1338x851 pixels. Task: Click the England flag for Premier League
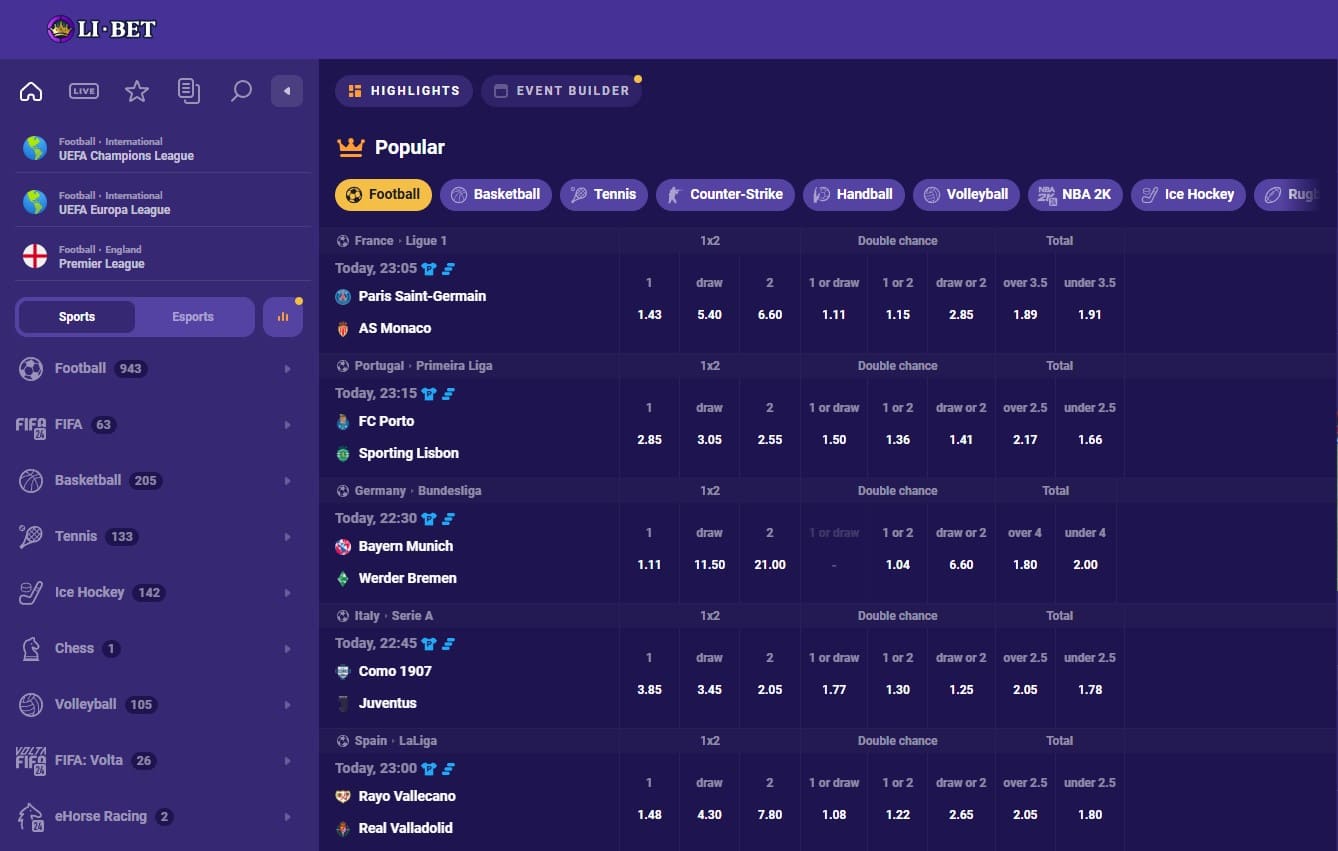35,256
